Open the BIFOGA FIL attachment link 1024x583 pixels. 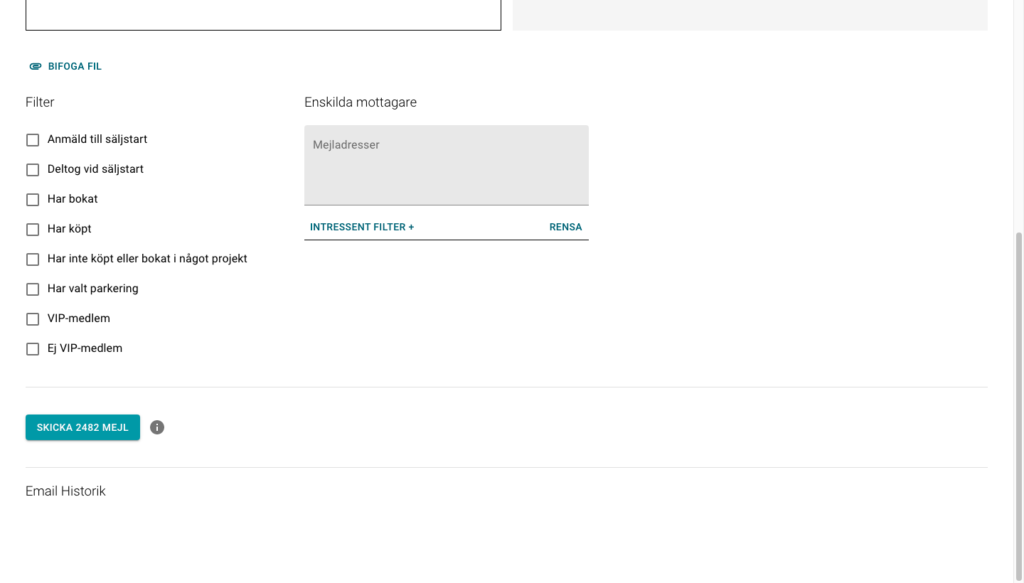coord(71,66)
